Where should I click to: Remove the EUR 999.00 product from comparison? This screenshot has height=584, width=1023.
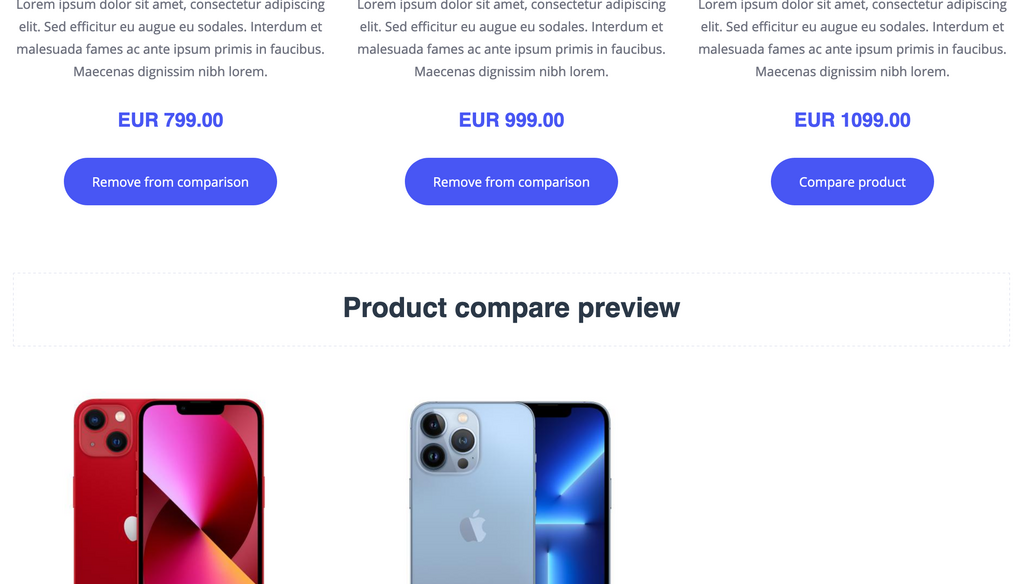click(512, 181)
